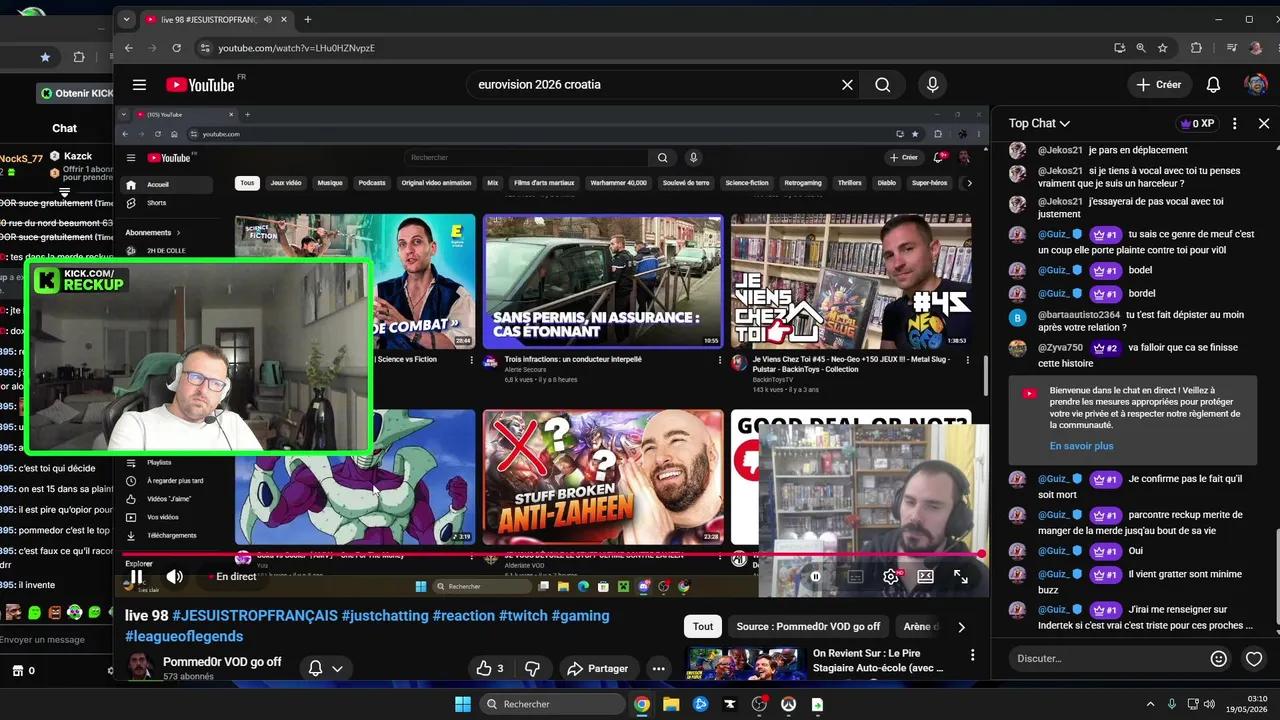Click the Chrome address bar URL
This screenshot has height=720, width=1280.
coord(296,48)
